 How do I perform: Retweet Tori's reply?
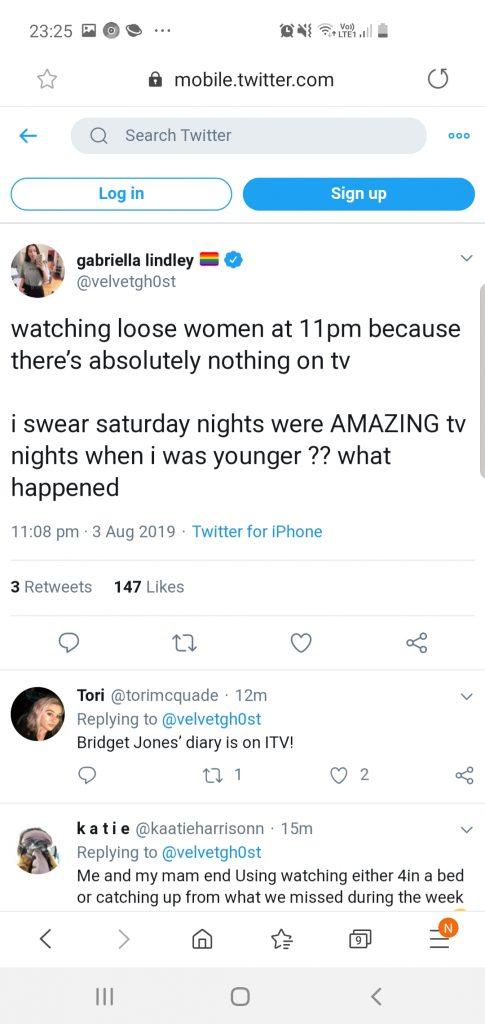[x=213, y=775]
